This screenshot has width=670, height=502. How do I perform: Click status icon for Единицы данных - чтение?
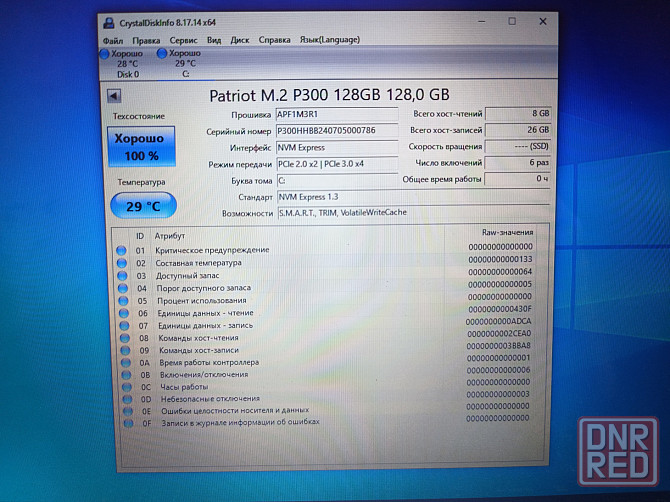click(x=124, y=313)
